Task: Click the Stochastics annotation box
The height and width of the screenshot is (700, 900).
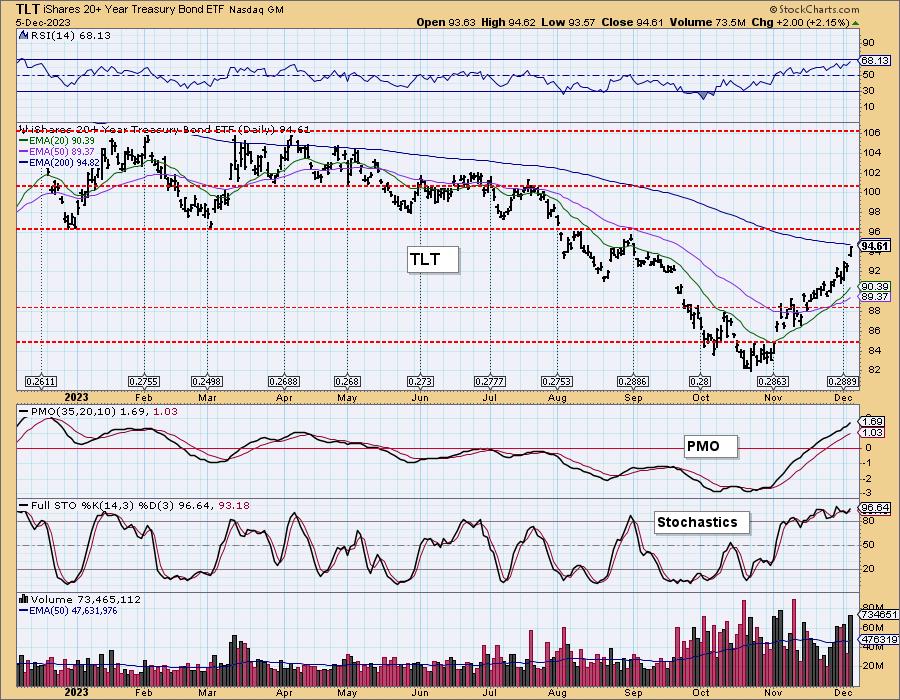Action: pos(702,522)
